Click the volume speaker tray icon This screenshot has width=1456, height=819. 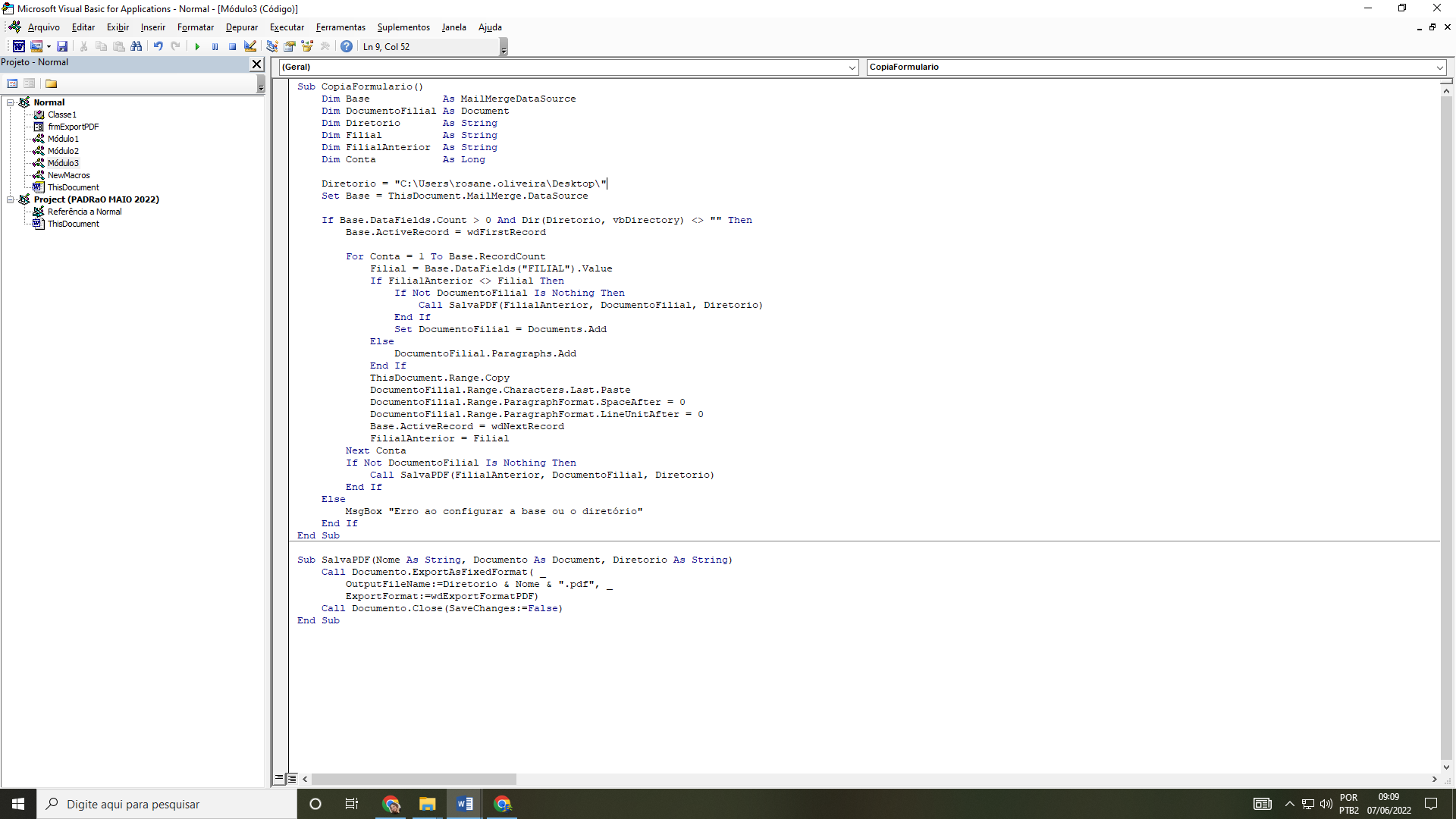click(1326, 804)
